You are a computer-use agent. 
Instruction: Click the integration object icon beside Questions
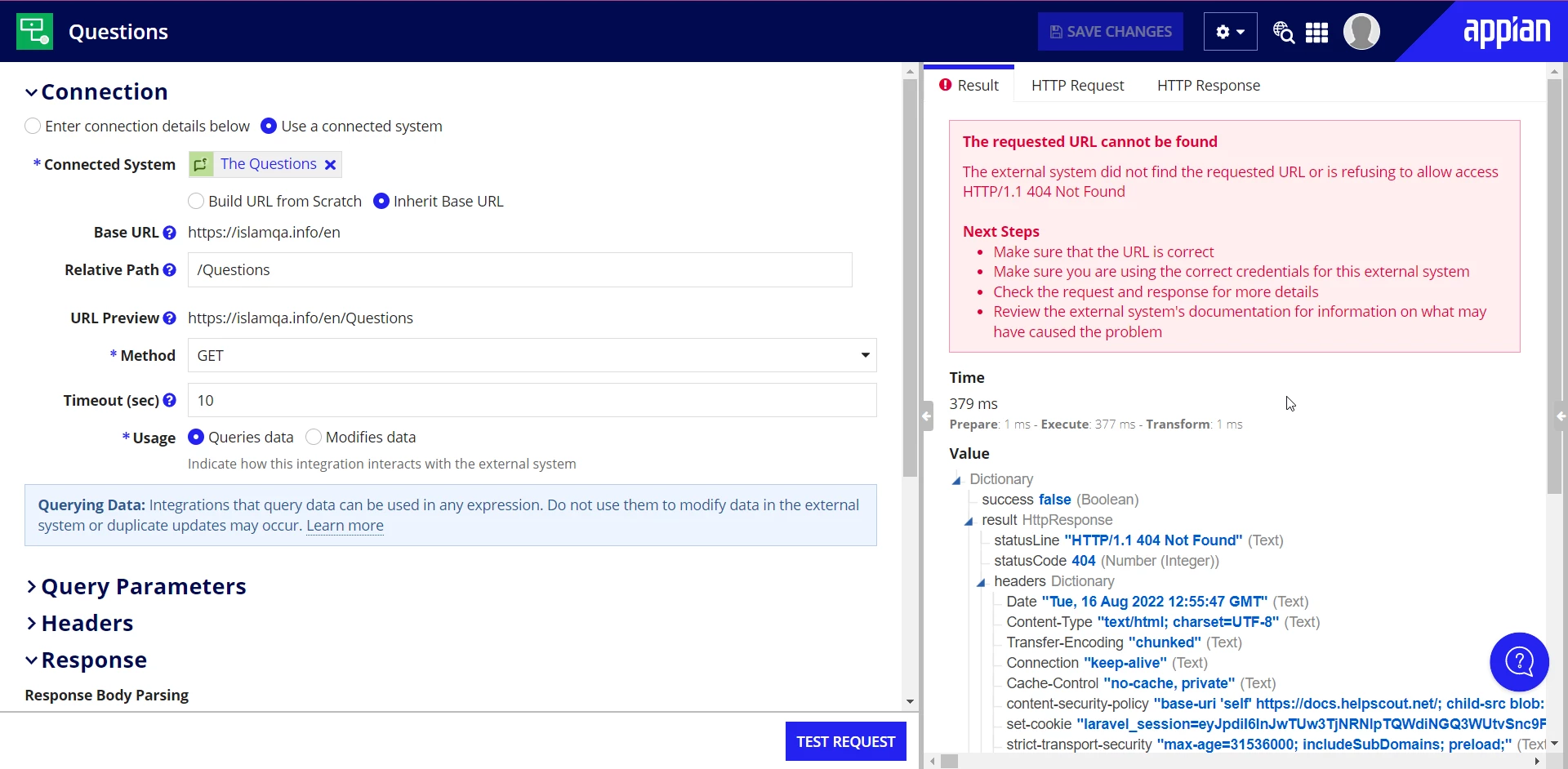click(x=34, y=31)
